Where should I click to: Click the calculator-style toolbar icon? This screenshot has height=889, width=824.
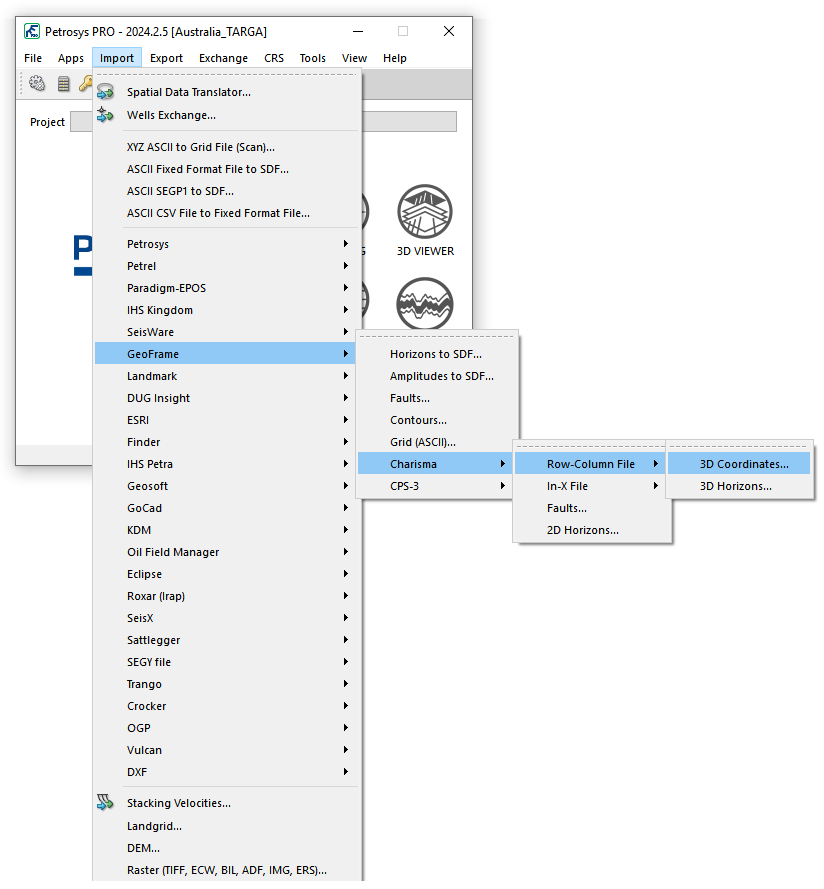coord(63,84)
